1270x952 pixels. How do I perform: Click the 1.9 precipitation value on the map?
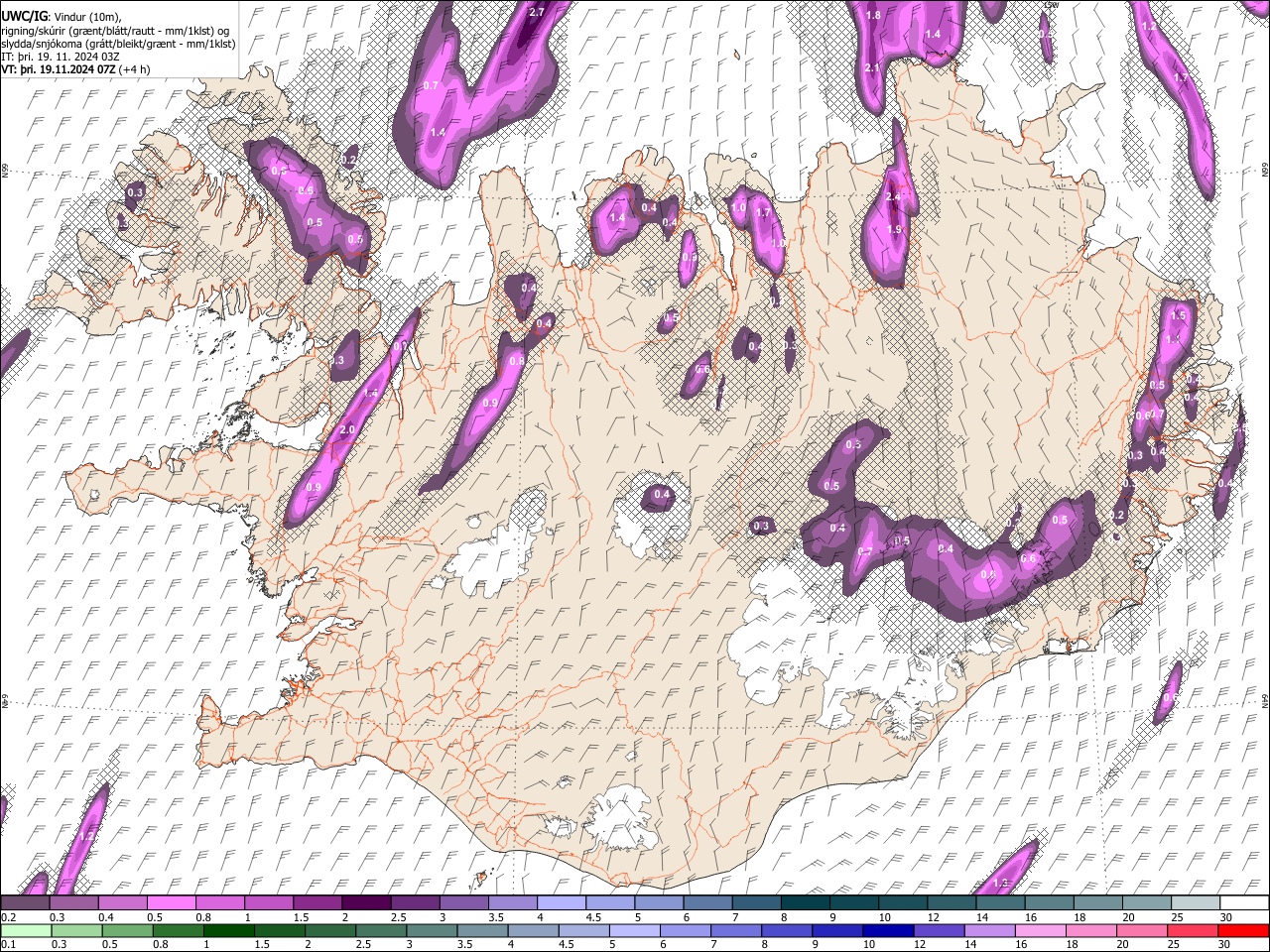tap(893, 229)
